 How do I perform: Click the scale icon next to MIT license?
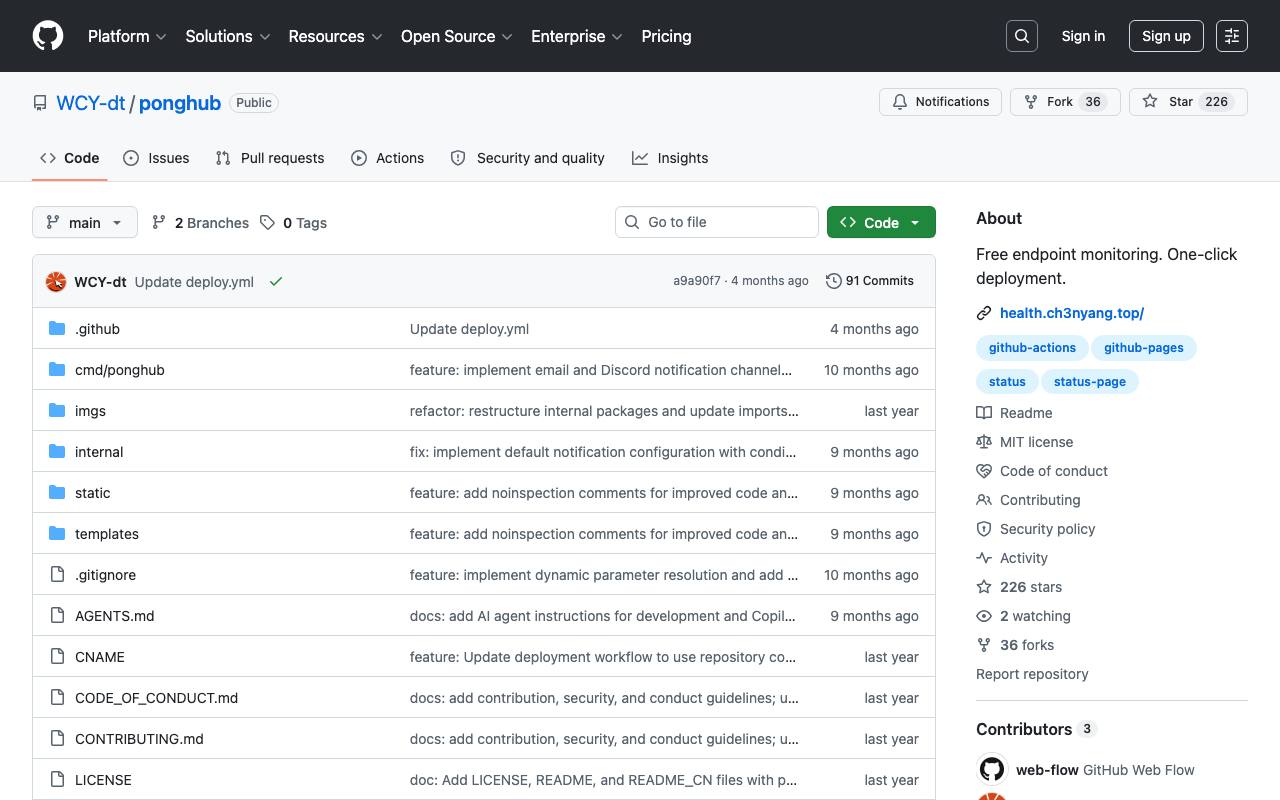point(984,442)
